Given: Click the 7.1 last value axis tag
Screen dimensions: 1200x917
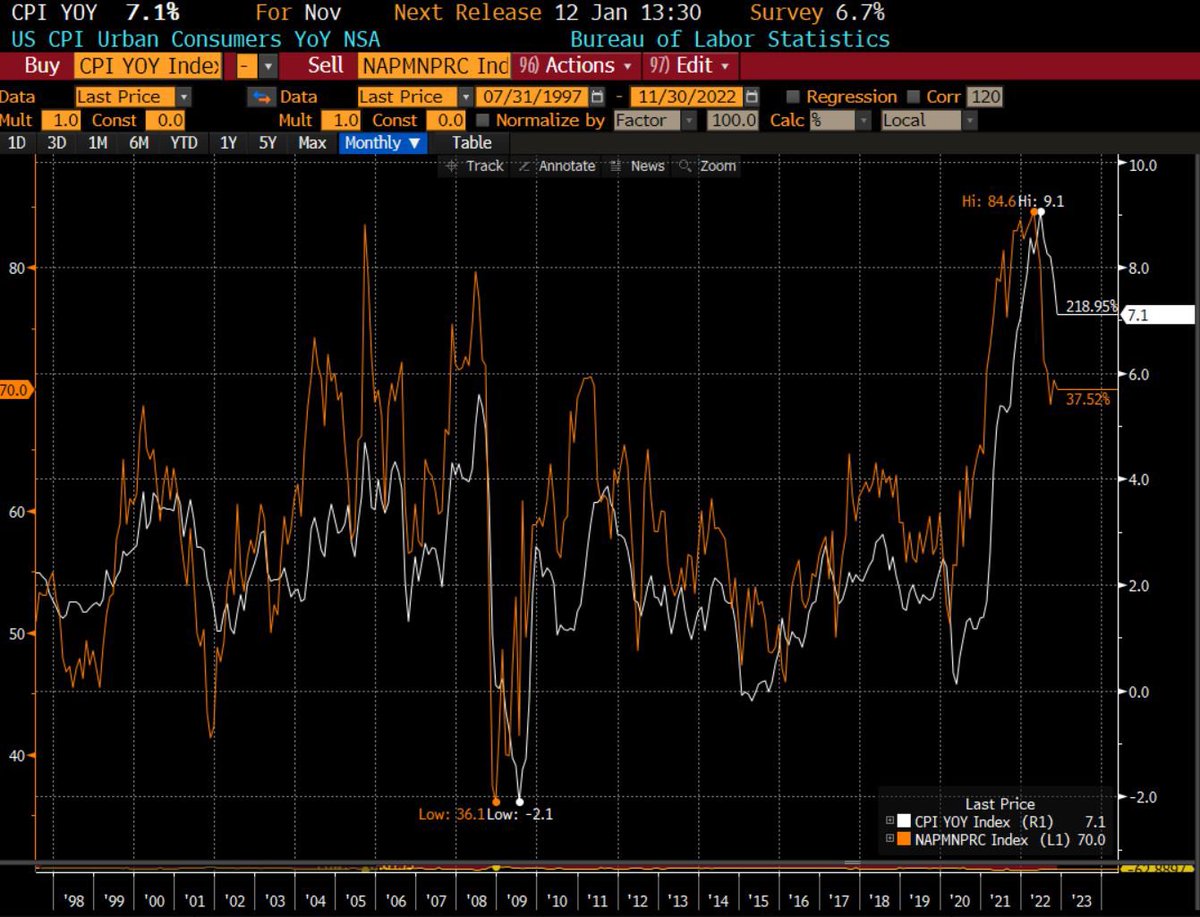Looking at the screenshot, I should coord(1158,314).
